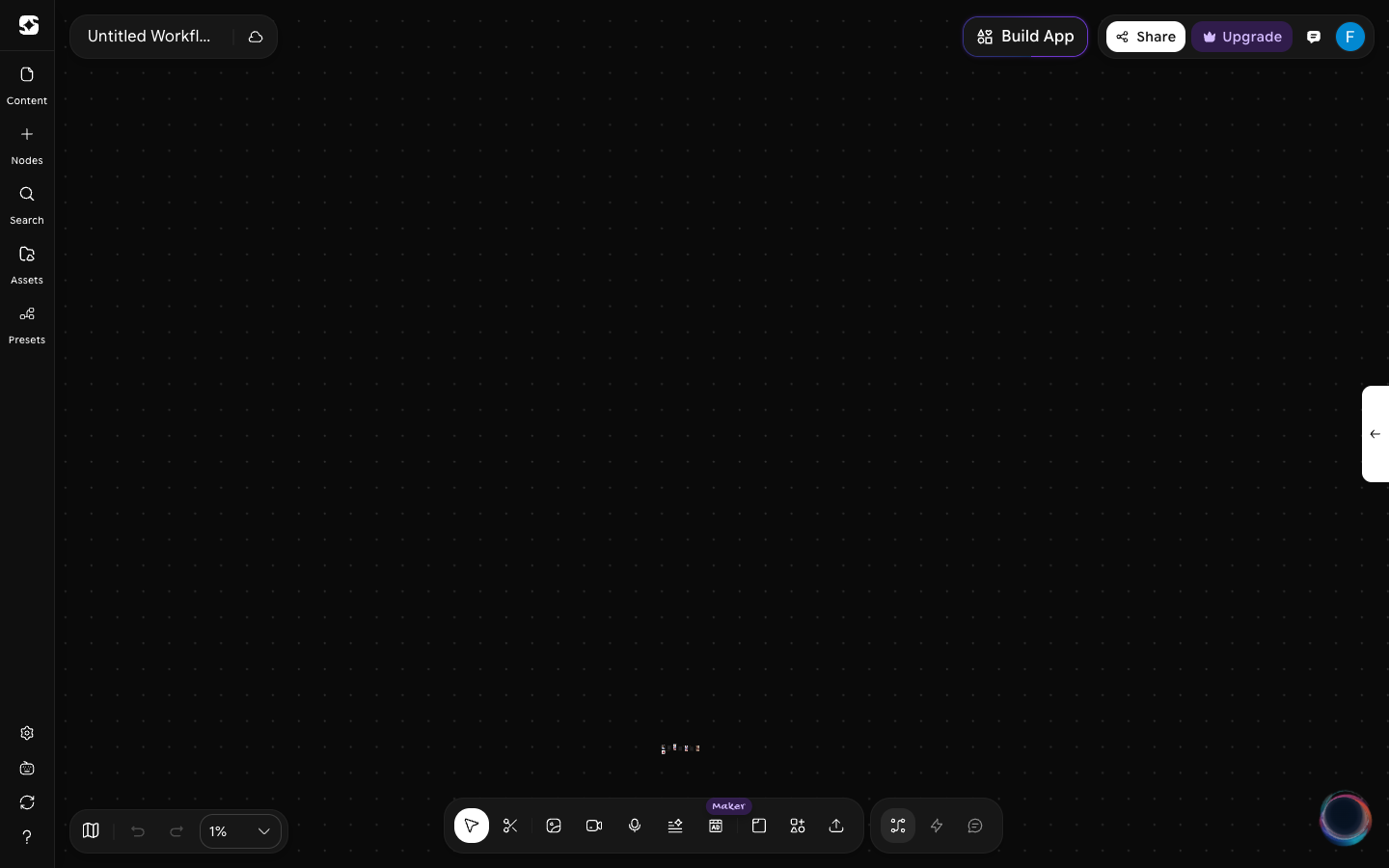Select the tiny node cluster on canvas
Viewport: 1389px width, 868px height.
tap(681, 748)
